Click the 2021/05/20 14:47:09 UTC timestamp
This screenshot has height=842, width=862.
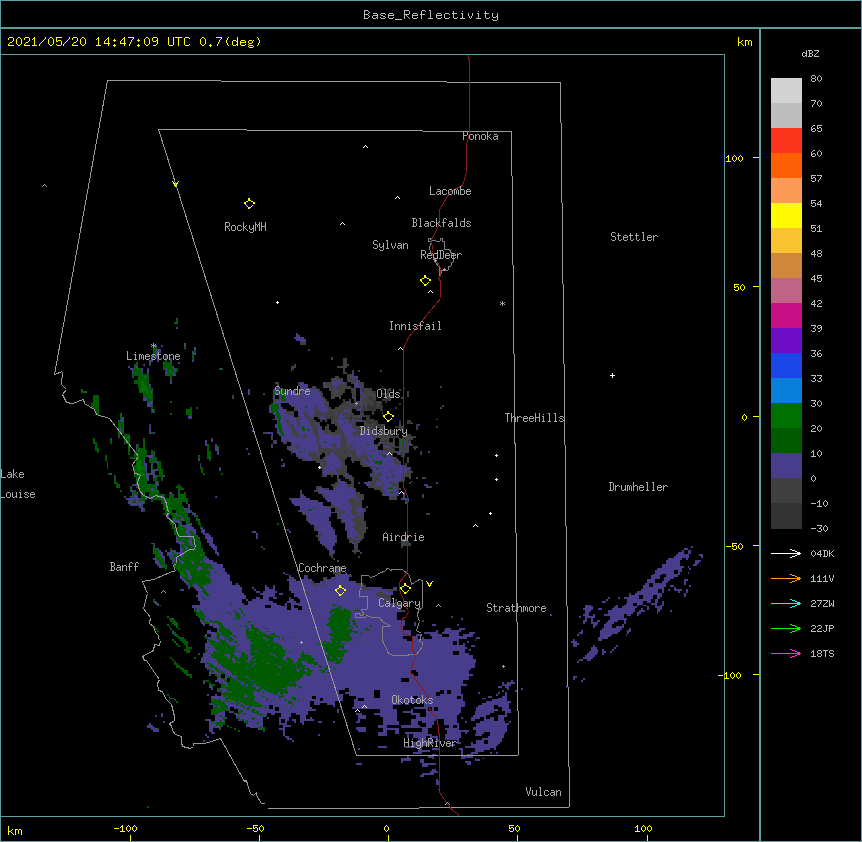coord(99,42)
